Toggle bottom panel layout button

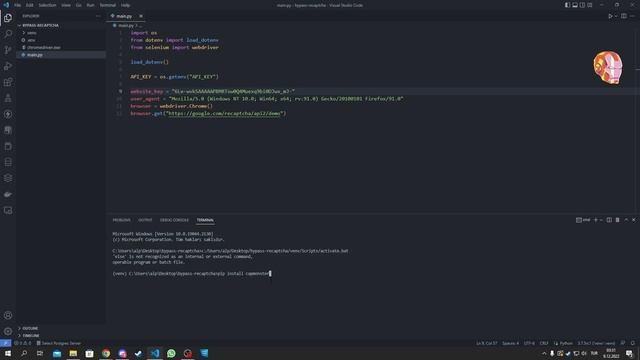[x=575, y=5]
